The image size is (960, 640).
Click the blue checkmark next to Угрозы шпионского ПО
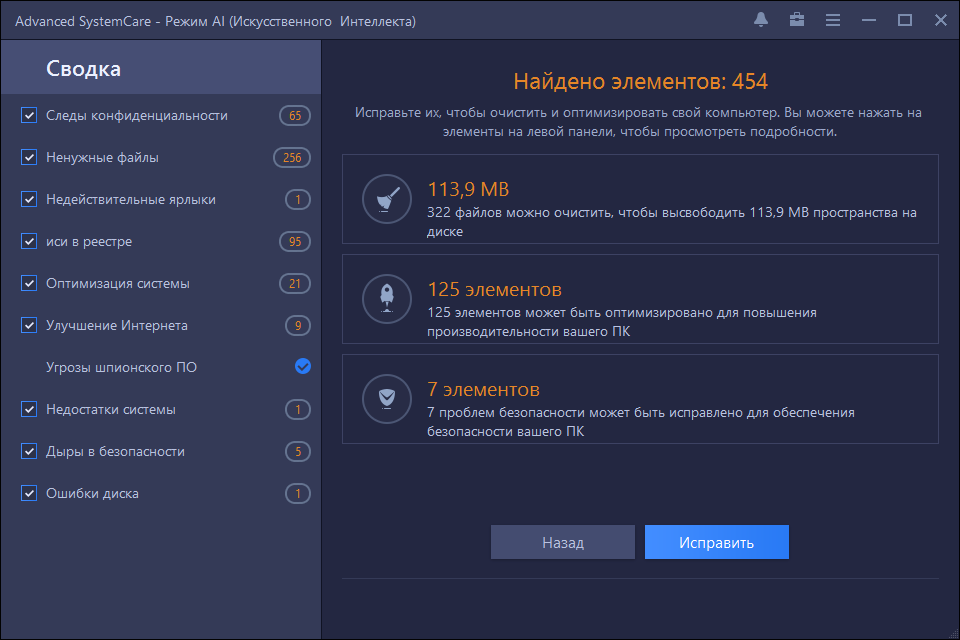point(301,366)
